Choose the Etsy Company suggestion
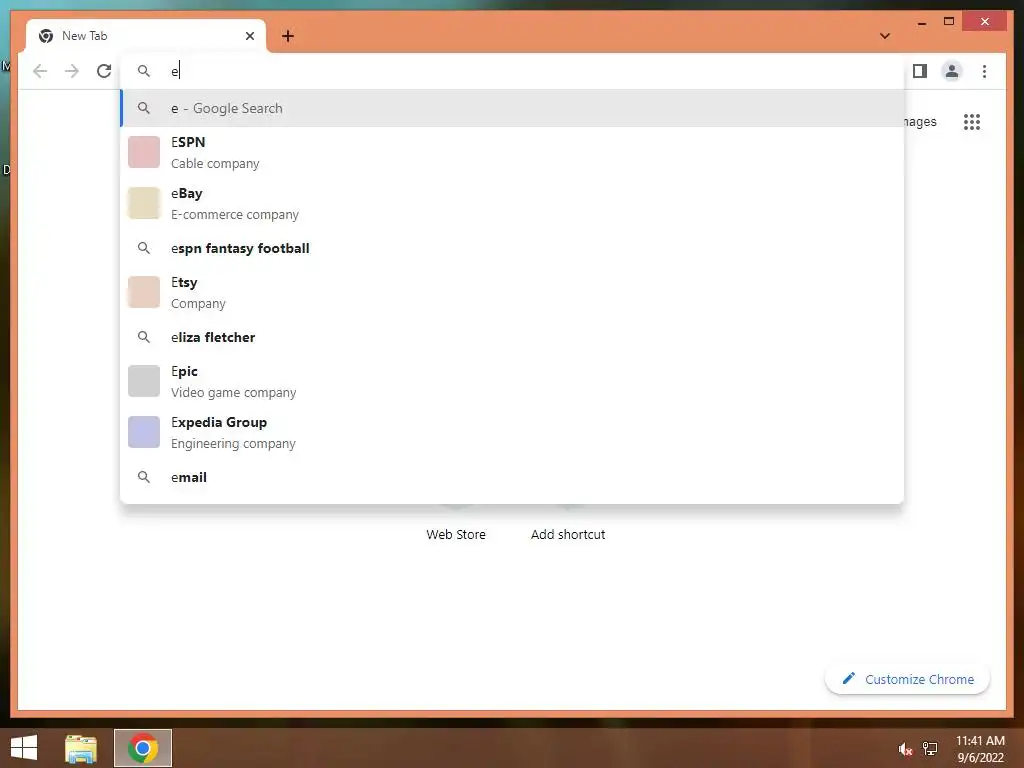This screenshot has height=768, width=1024. click(x=512, y=292)
